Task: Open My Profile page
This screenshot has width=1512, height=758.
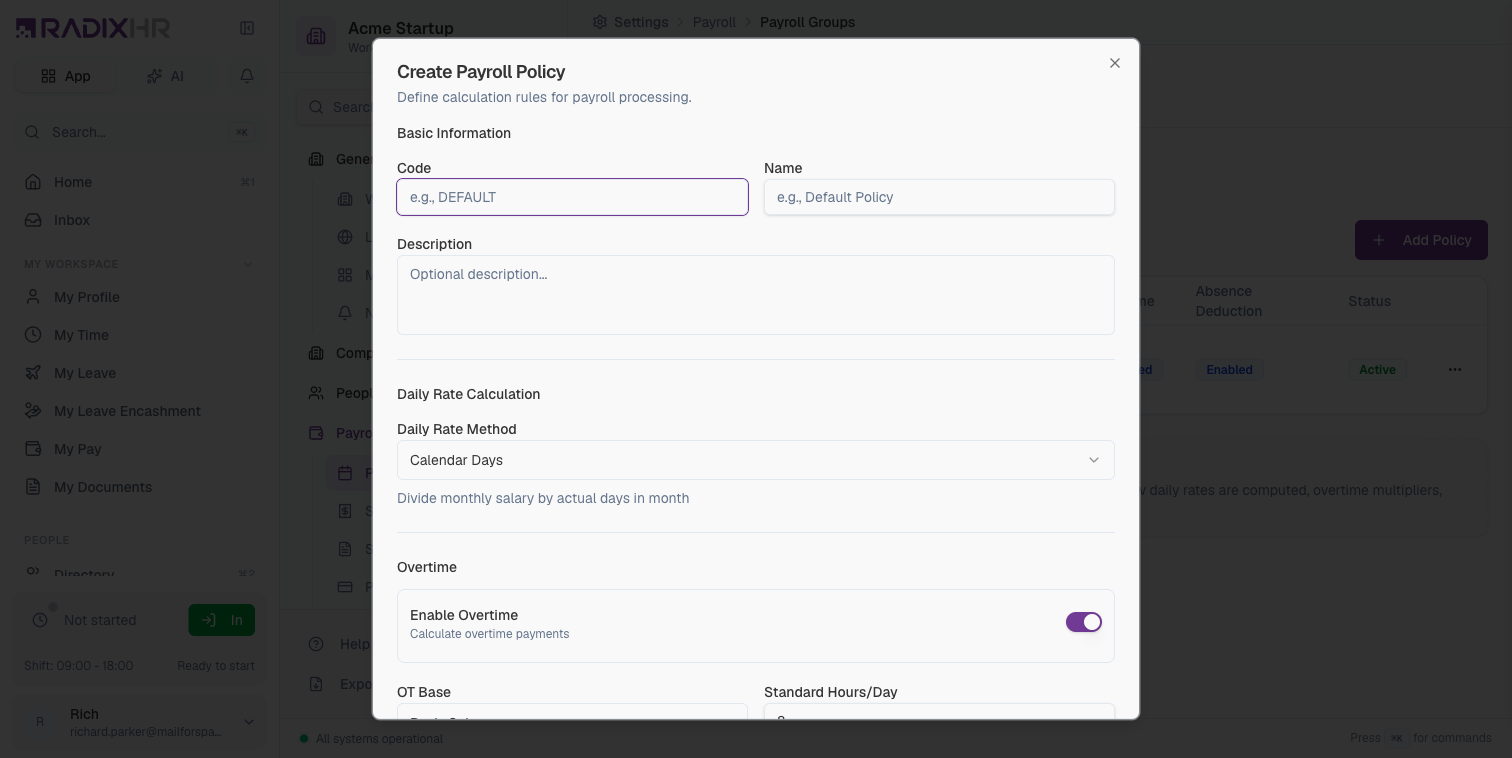Action: click(139, 297)
